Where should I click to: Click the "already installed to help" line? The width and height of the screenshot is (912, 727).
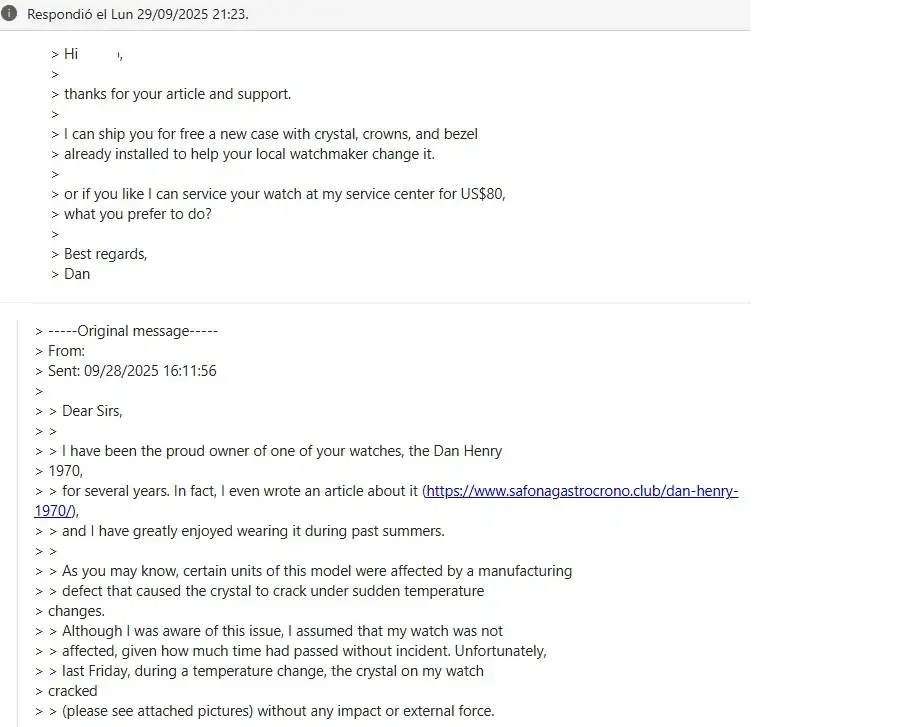click(x=249, y=154)
